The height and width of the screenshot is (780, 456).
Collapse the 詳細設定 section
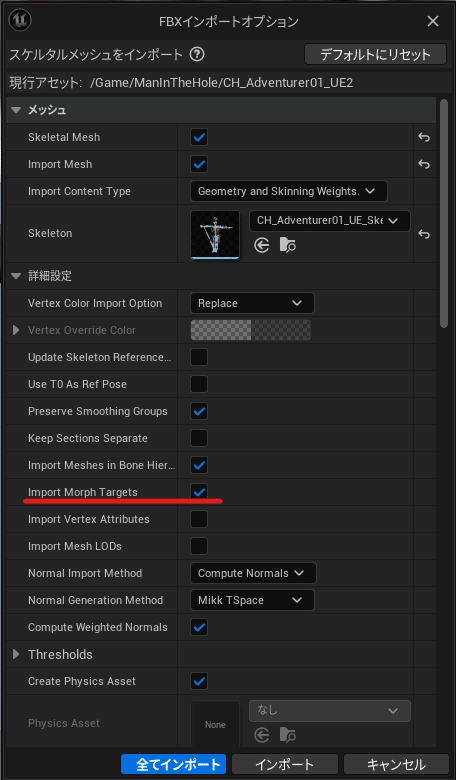16,276
